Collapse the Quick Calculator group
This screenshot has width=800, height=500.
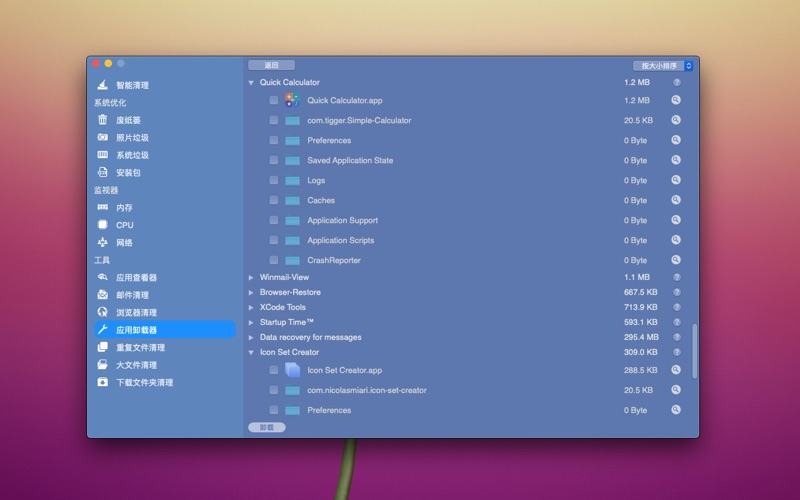pyautogui.click(x=251, y=82)
